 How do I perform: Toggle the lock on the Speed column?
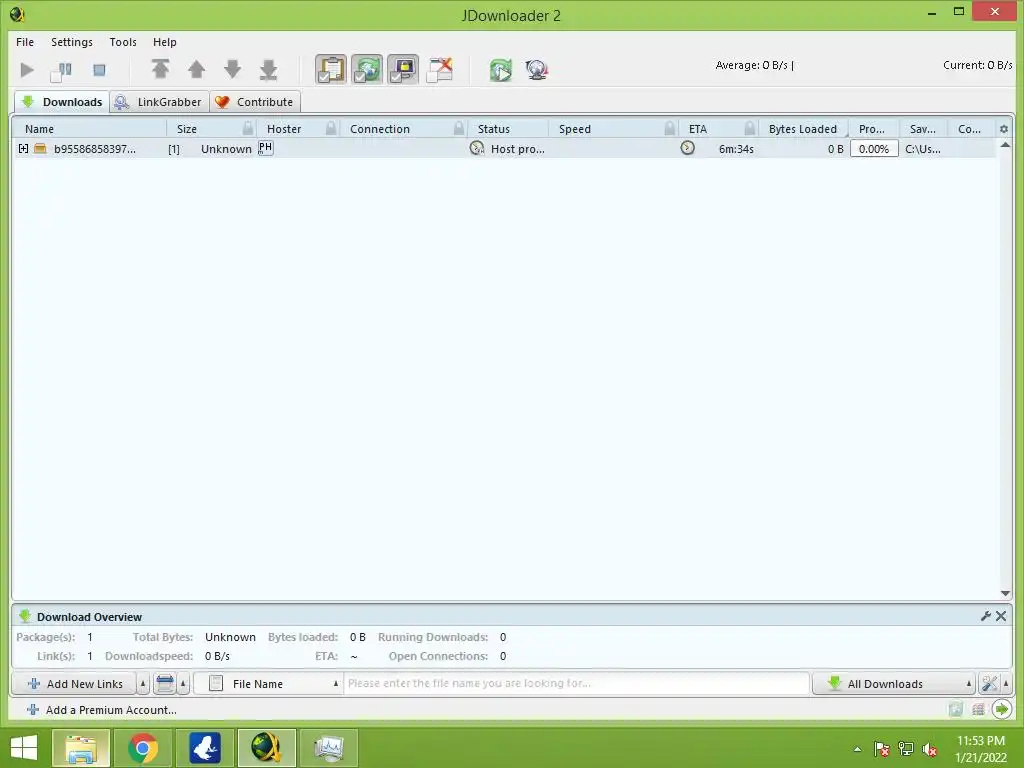(669, 128)
